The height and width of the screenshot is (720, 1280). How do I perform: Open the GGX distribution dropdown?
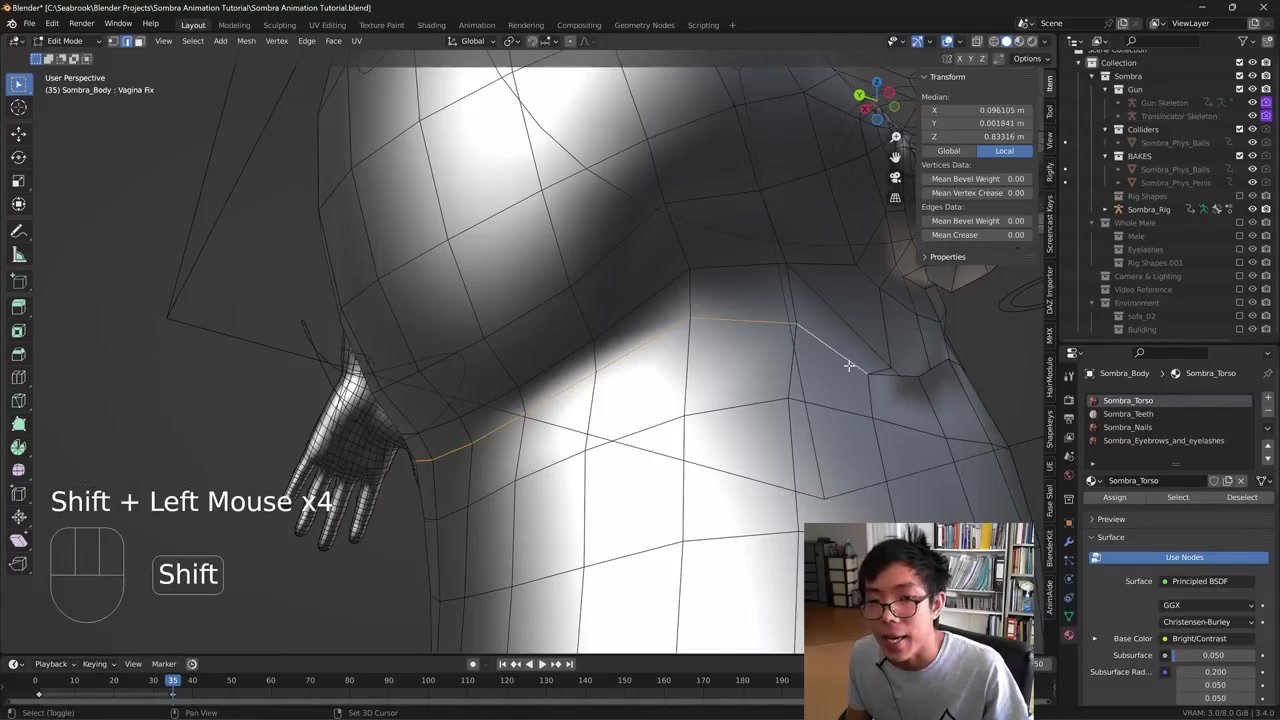(x=1208, y=605)
